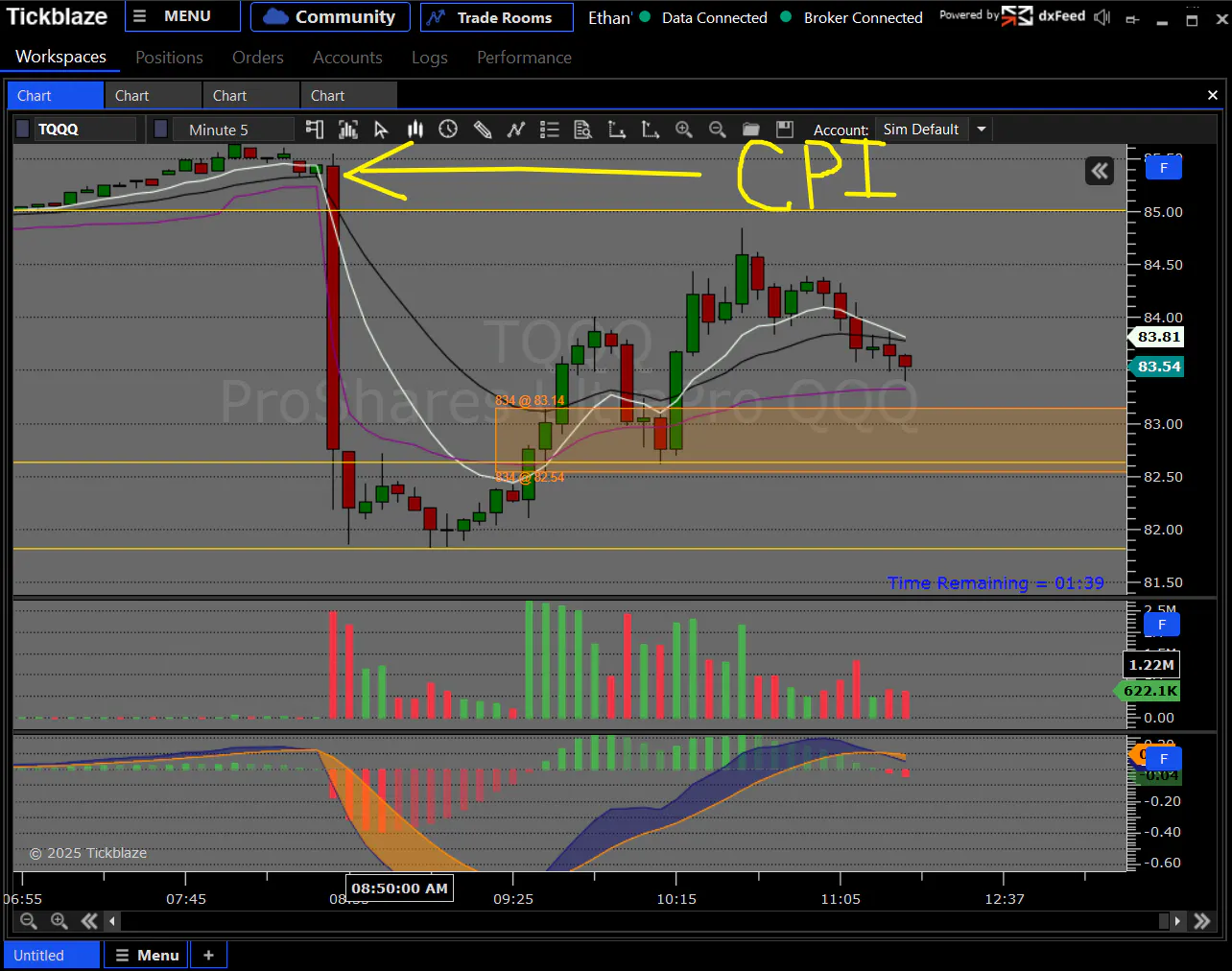Open the zigzag line indicators icon
This screenshot has width=1232, height=971.
coord(515,129)
